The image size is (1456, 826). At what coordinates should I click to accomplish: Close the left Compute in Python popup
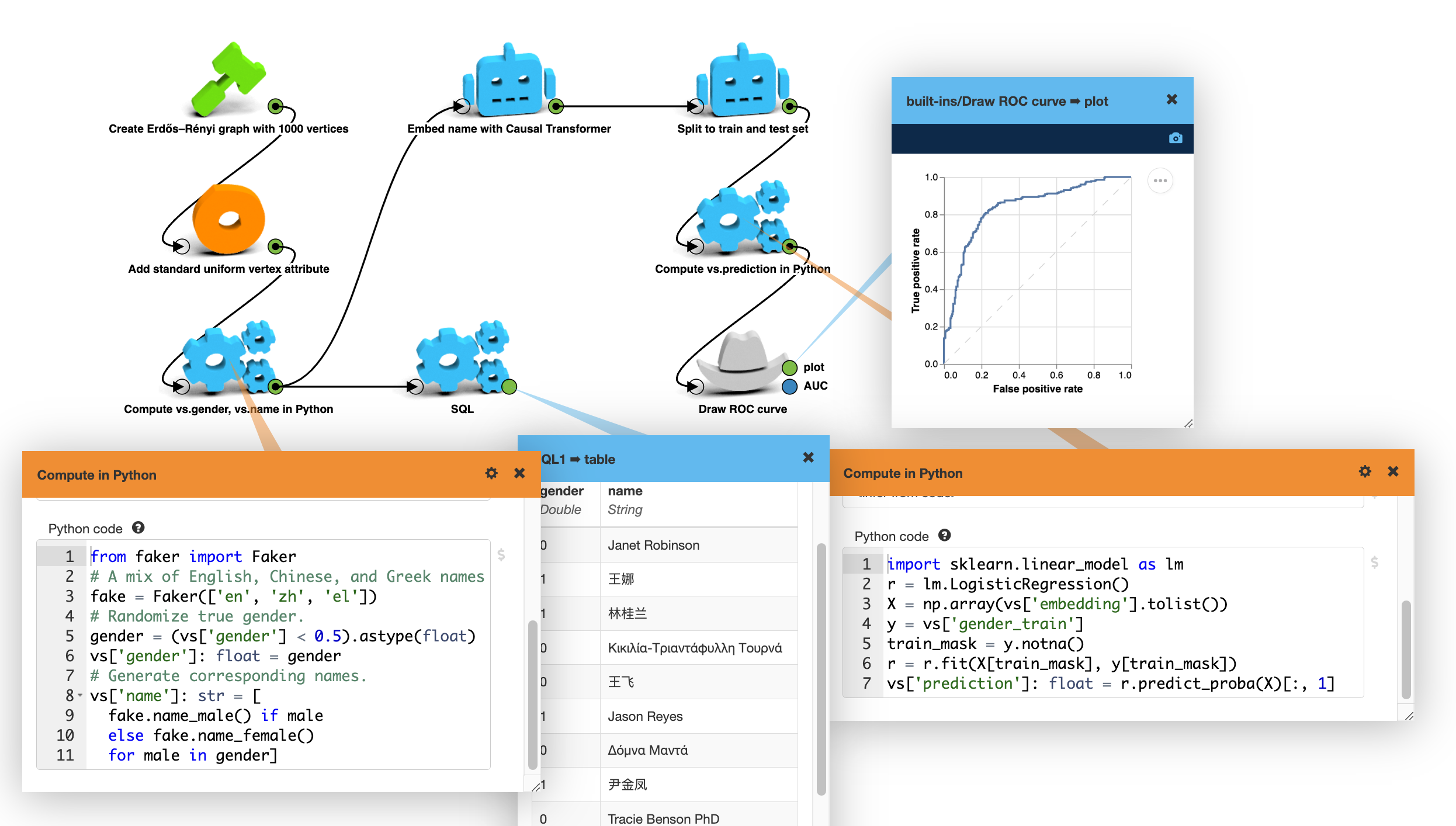point(519,473)
